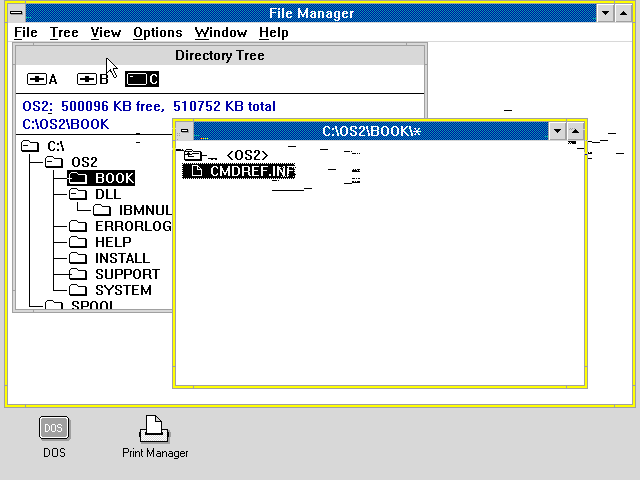This screenshot has width=640, height=480.
Task: Select the INSTALL label in tree
Action: [x=122, y=258]
